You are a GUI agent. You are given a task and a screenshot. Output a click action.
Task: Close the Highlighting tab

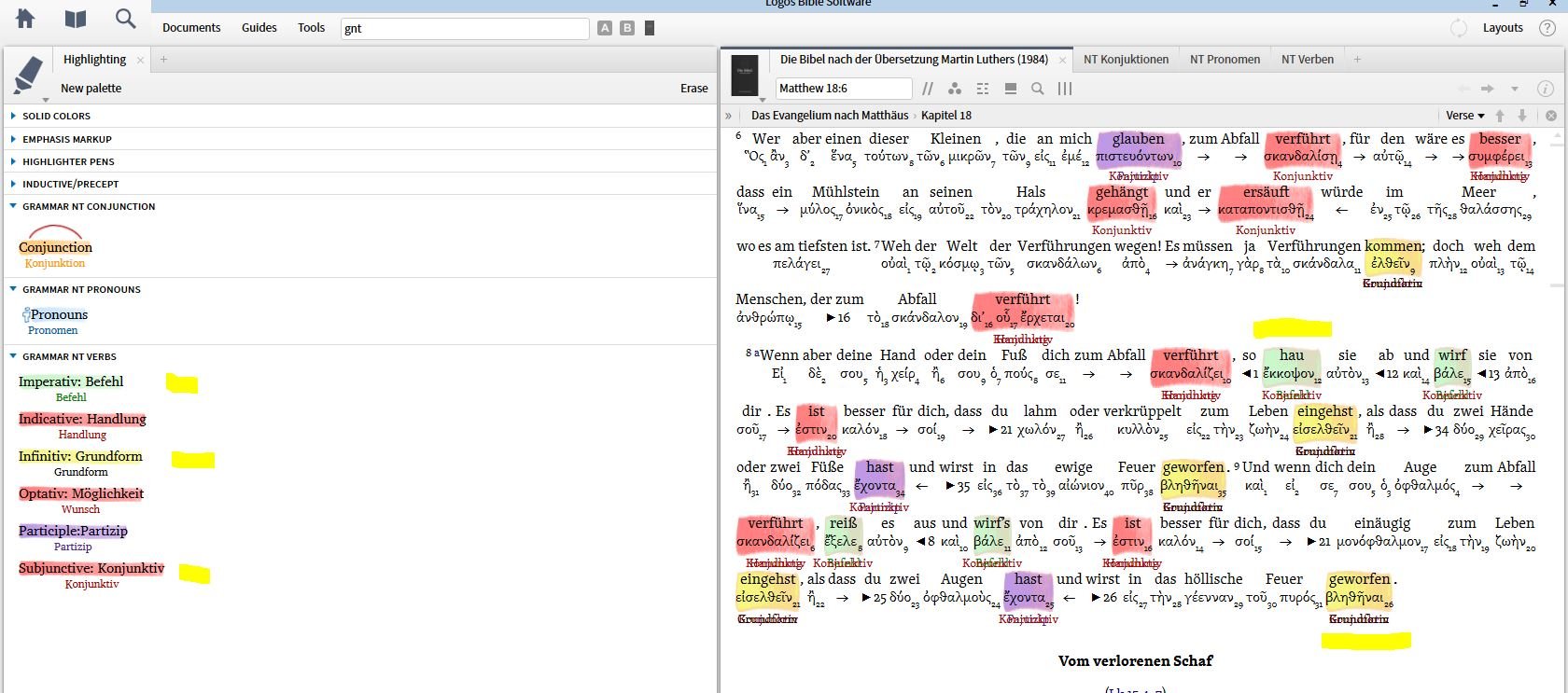[140, 60]
